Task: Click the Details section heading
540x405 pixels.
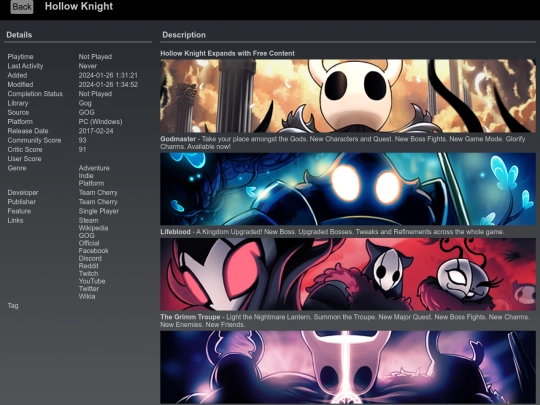Action: pos(19,35)
